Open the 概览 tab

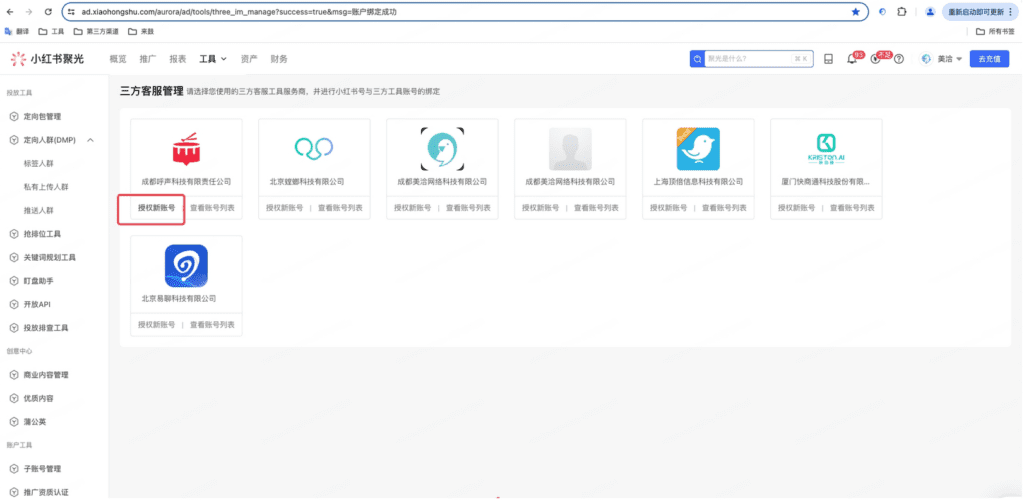(118, 59)
